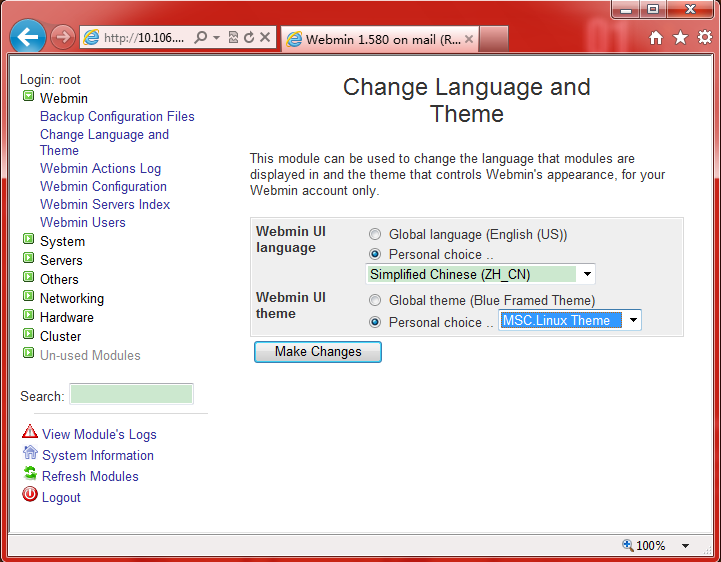
Task: Expand the Hardware category
Action: coord(29,315)
